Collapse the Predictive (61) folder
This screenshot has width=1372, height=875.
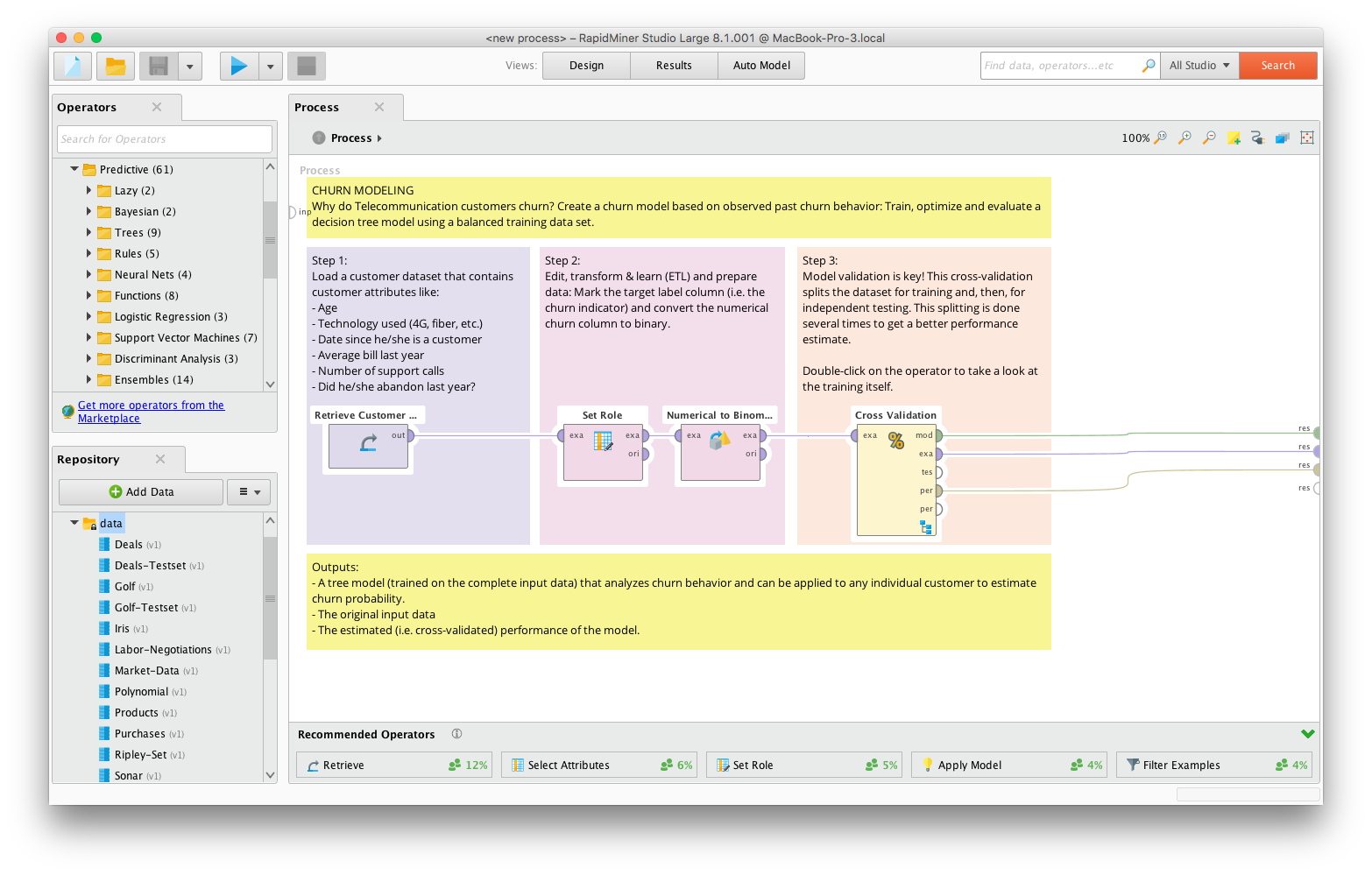[74, 169]
